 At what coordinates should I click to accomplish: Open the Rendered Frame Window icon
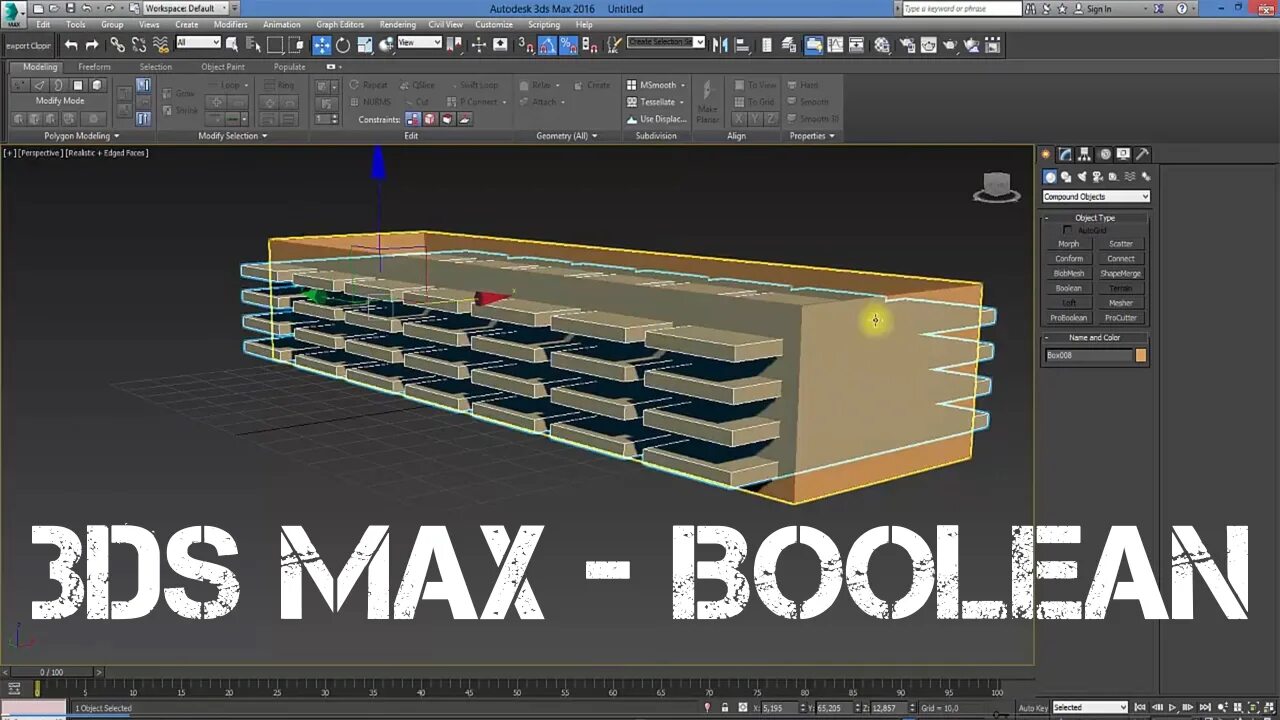tap(928, 45)
